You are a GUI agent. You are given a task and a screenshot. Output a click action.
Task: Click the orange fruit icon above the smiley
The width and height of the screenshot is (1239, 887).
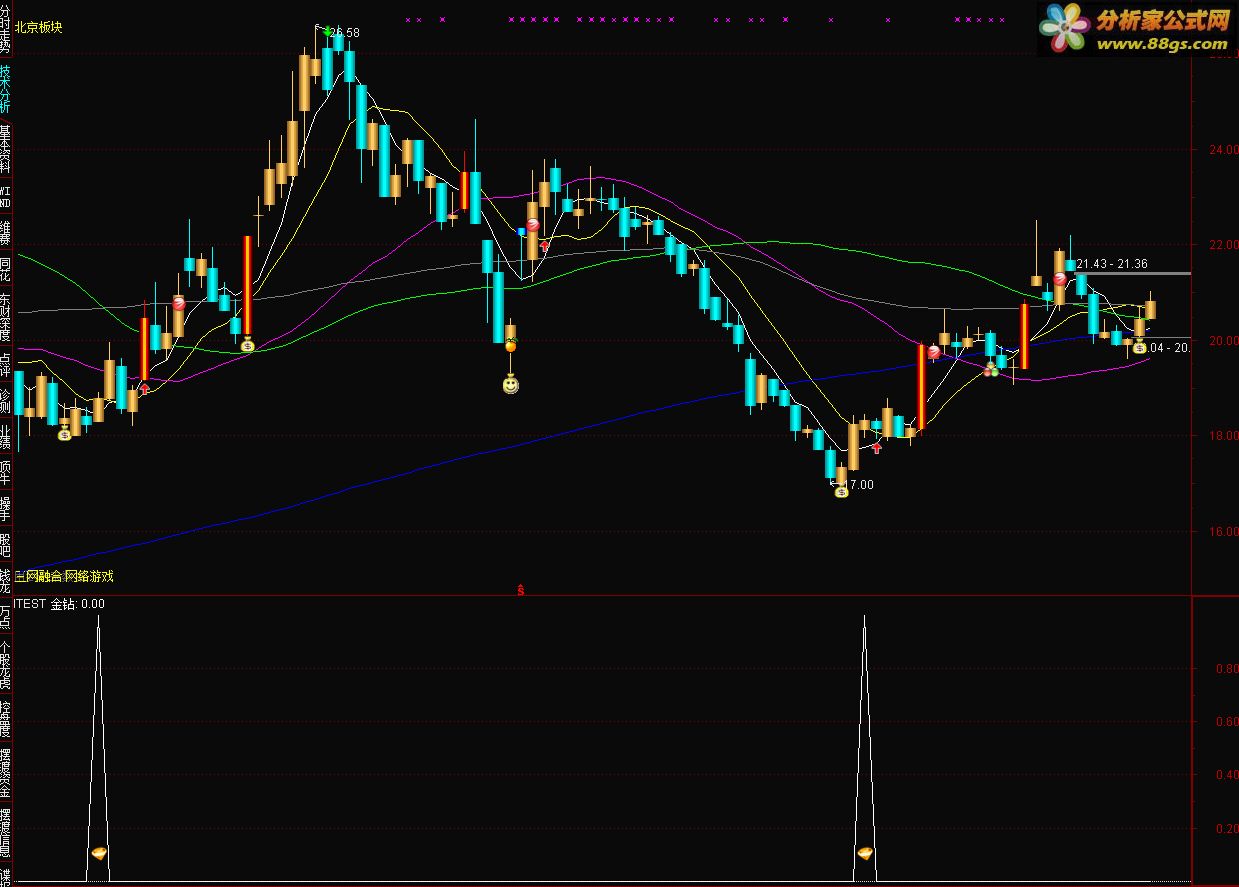click(510, 345)
